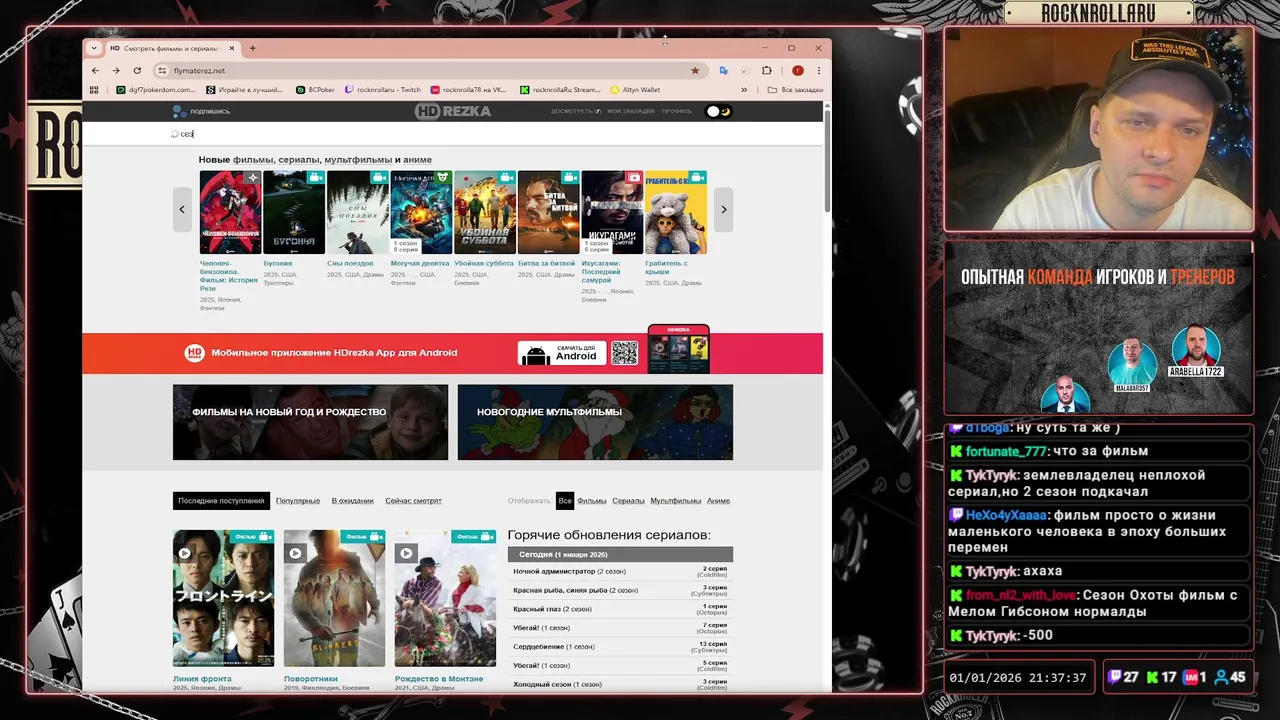
Task: Open the 'Все закладки' folder
Action: click(796, 89)
